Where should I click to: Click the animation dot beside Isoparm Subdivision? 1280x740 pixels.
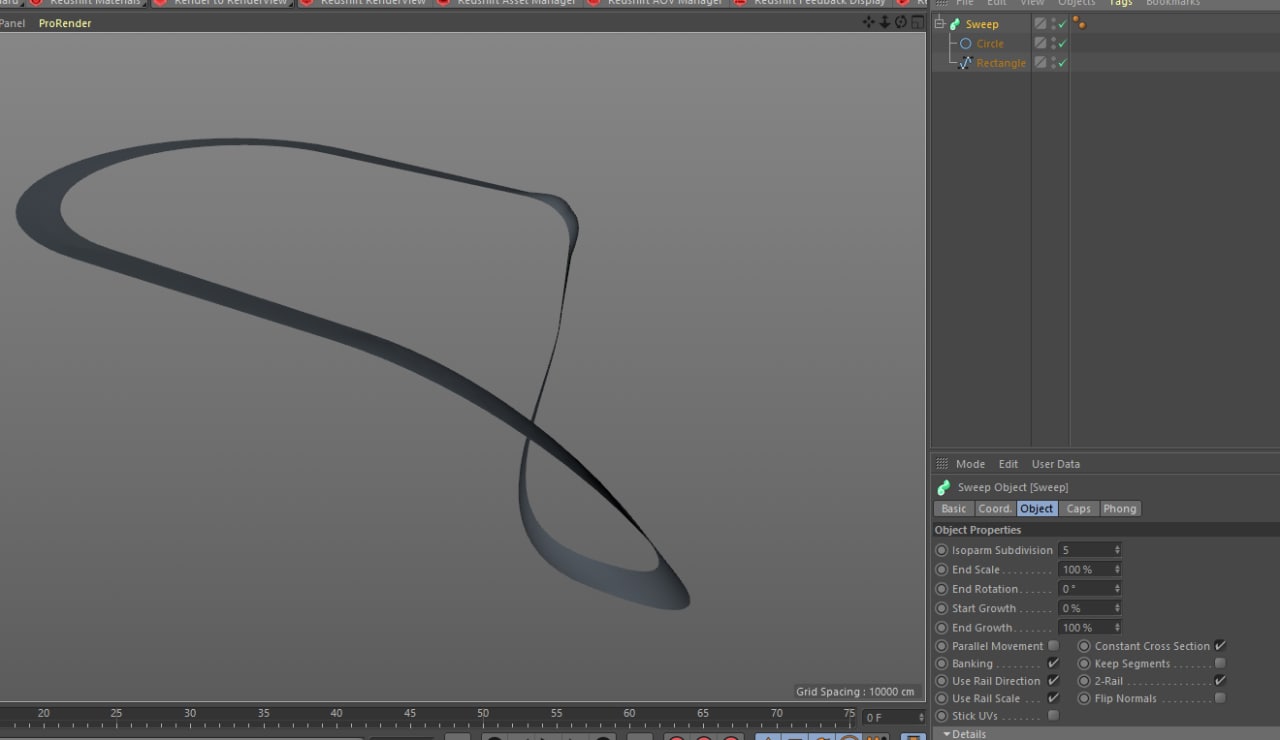coord(941,550)
